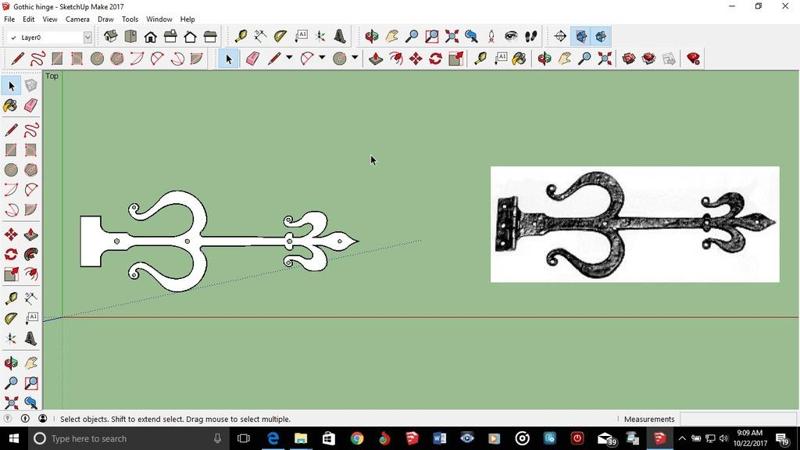Click Previous view icon in top Camera toolbar
Viewport: 800px width, 450px height.
pos(471,36)
